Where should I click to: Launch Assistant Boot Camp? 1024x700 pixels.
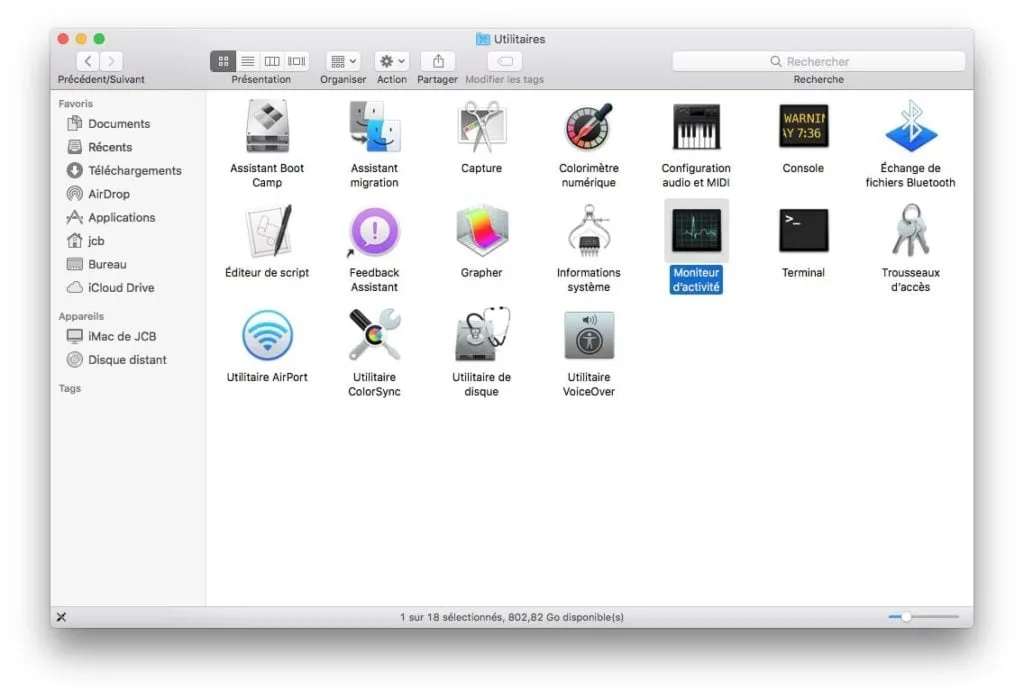(266, 126)
